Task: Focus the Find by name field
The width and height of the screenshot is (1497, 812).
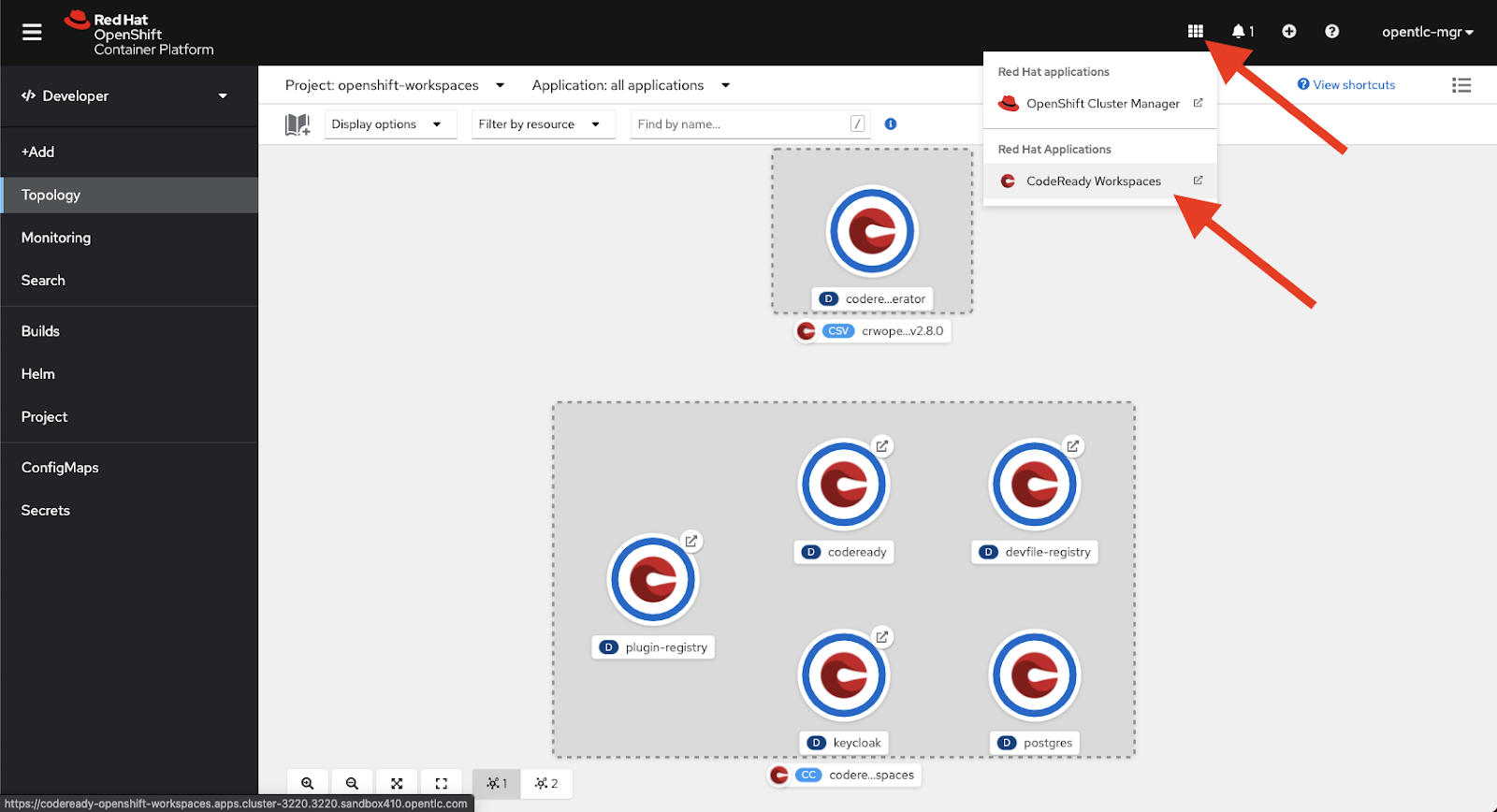Action: tap(750, 124)
